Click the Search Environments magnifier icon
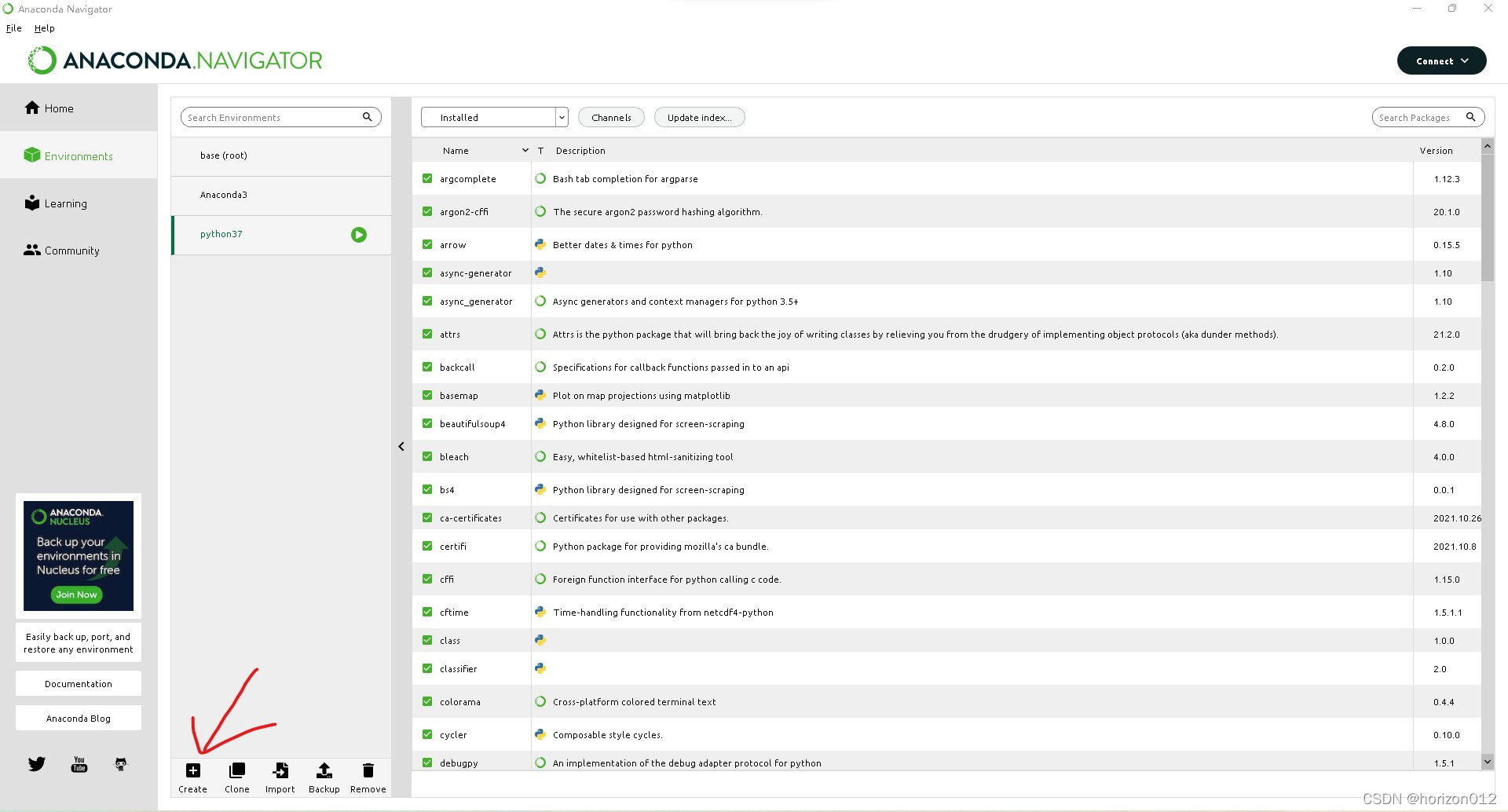Image resolution: width=1508 pixels, height=812 pixels. click(367, 117)
